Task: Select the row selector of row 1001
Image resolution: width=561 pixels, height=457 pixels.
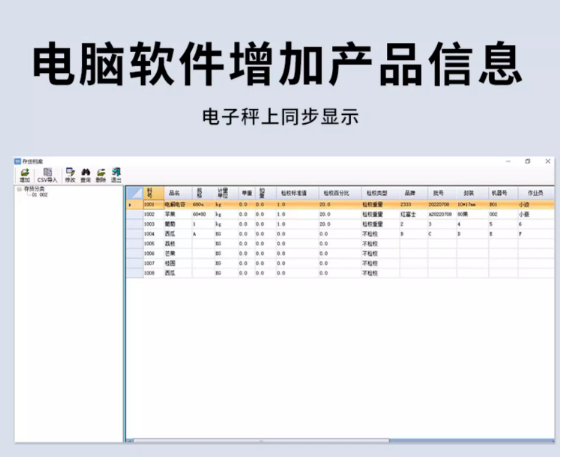Action: [135, 205]
